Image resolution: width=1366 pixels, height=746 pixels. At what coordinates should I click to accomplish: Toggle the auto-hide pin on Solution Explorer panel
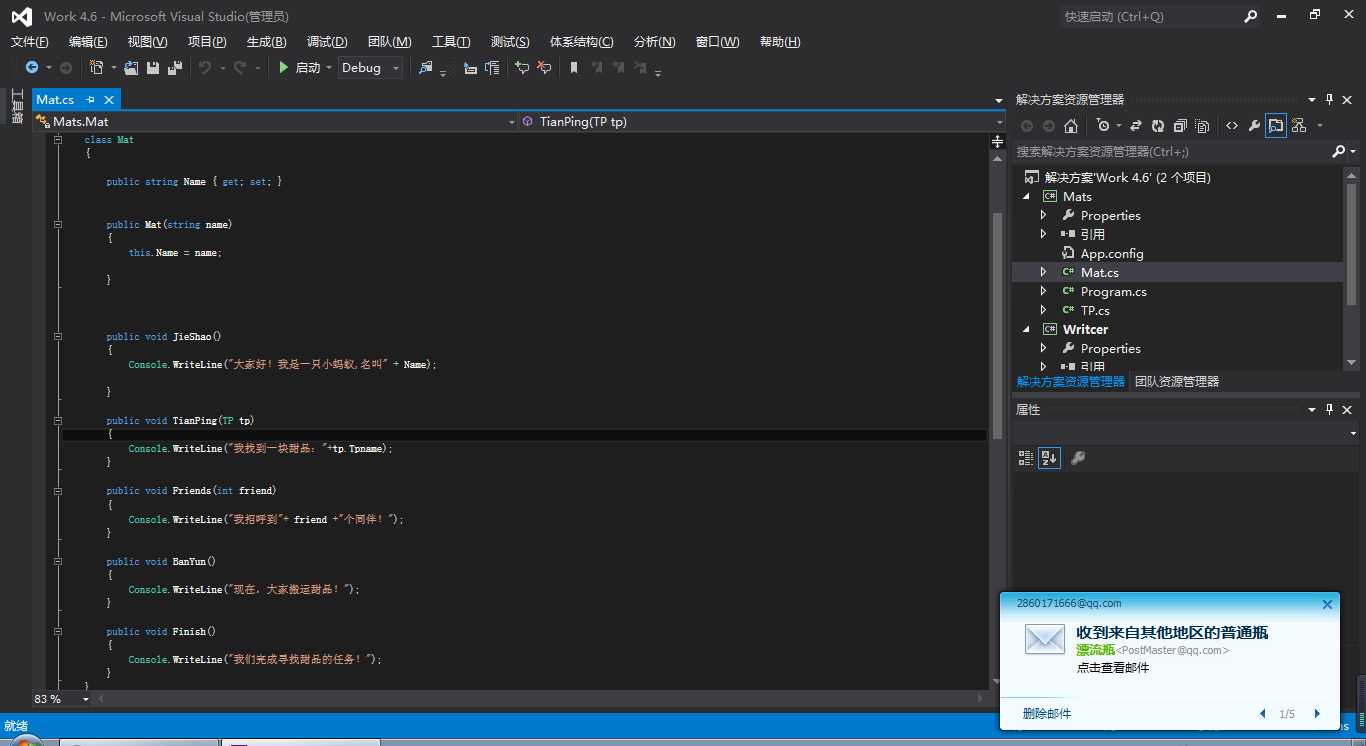(x=1329, y=99)
